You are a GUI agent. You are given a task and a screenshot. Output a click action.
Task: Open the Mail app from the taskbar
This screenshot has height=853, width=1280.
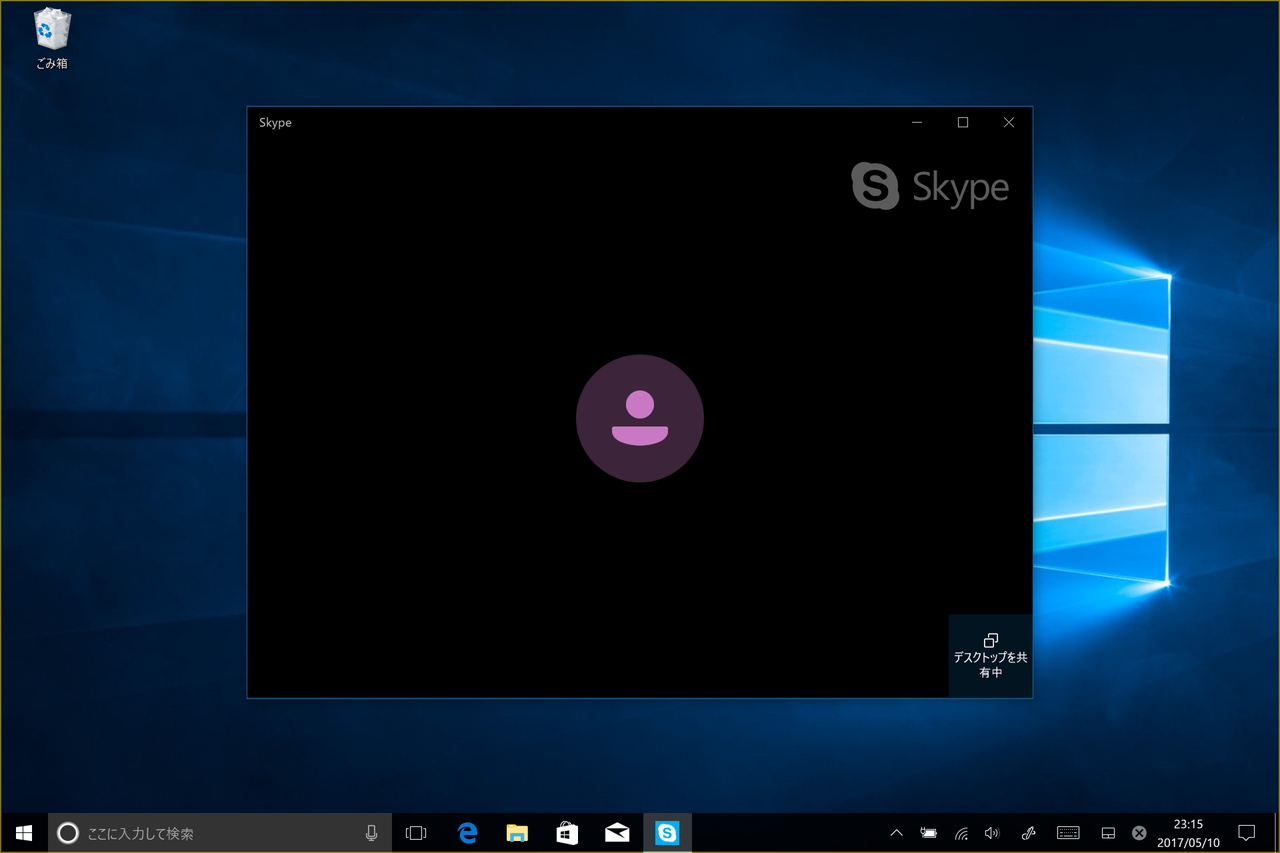617,832
